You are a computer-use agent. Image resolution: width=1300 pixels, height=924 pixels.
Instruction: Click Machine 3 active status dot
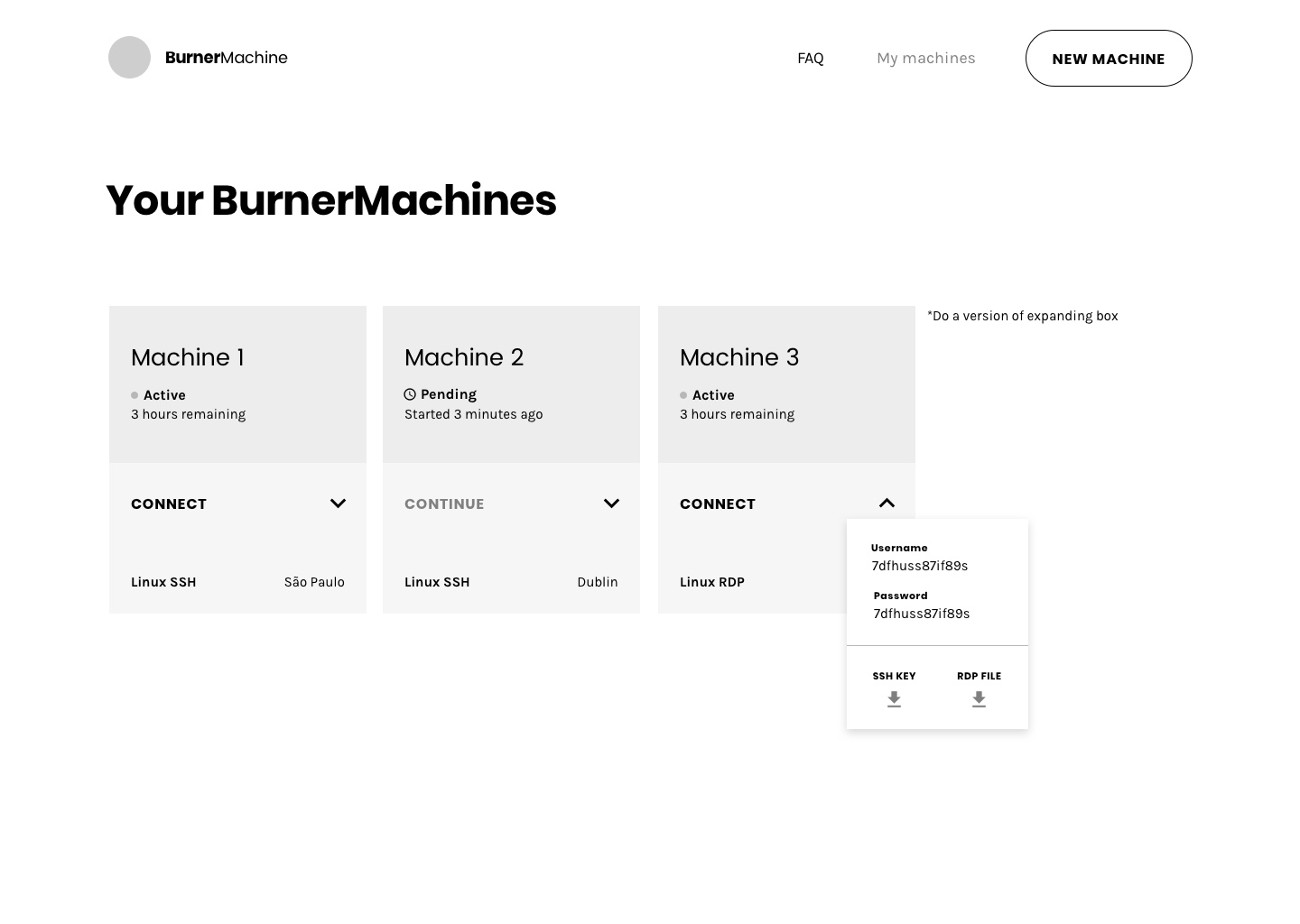coord(683,395)
